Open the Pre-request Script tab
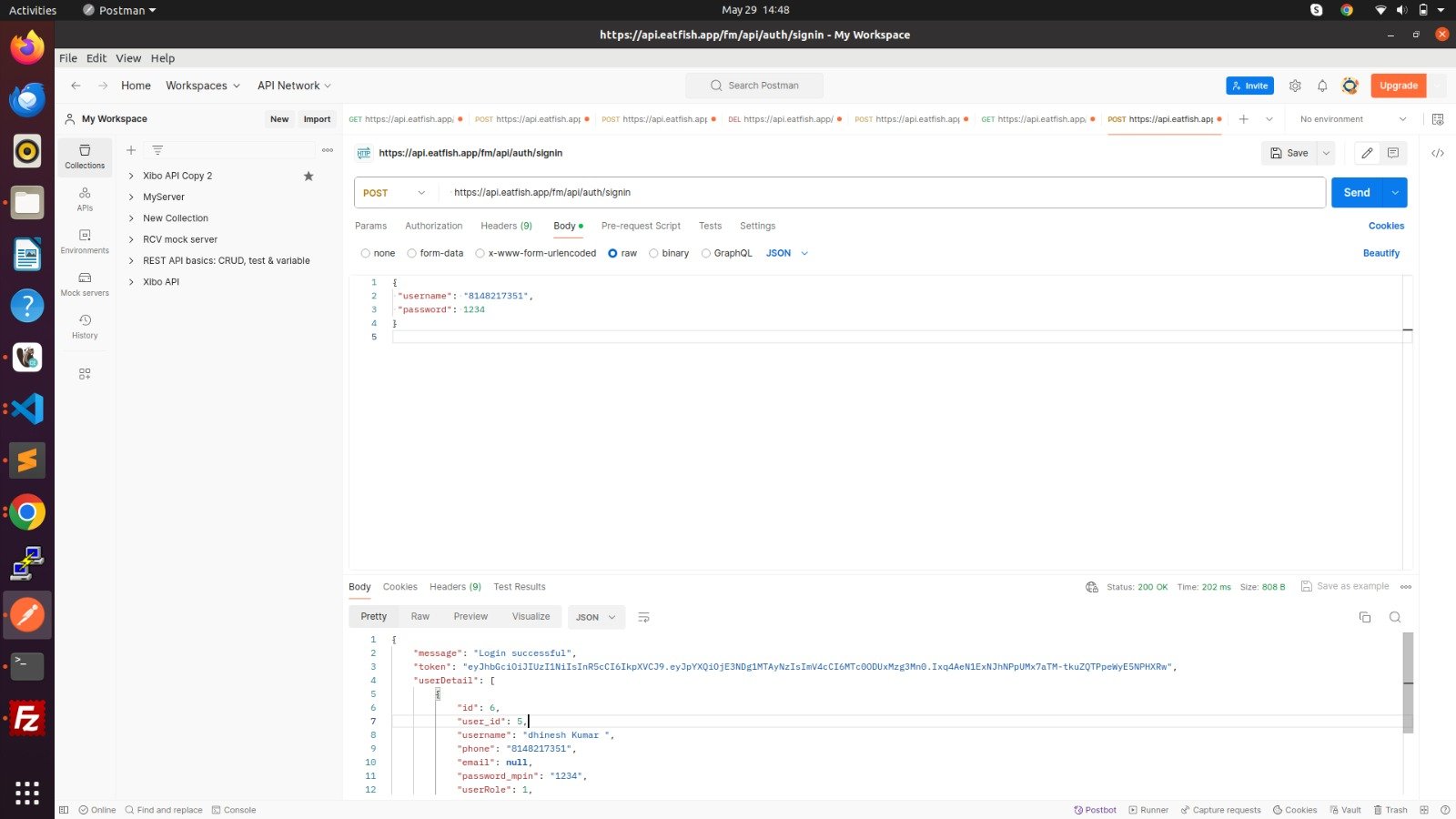The height and width of the screenshot is (819, 1456). tap(641, 226)
